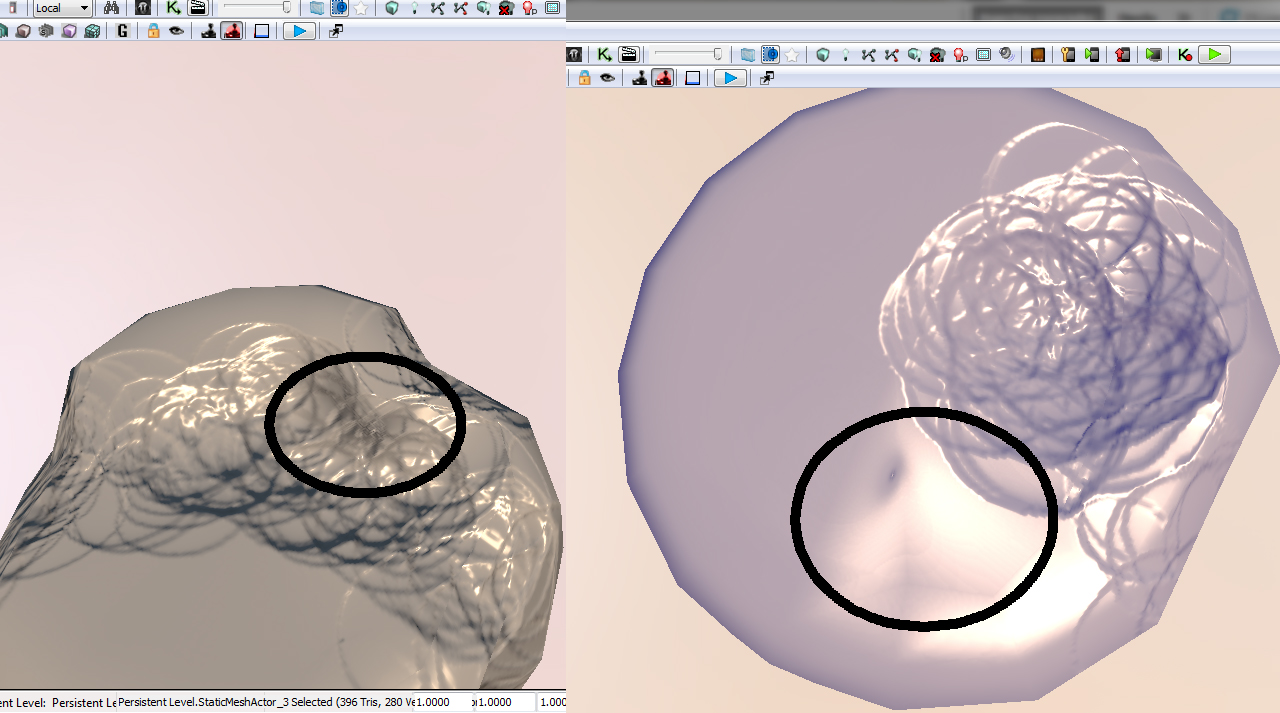Click the star icon in left toolbar

361,8
